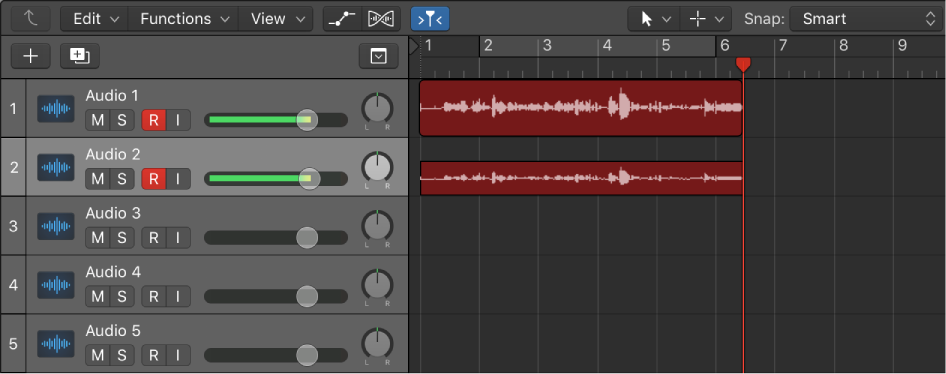Mute the Audio 4 track
Image resolution: width=946 pixels, height=374 pixels.
tap(98, 297)
